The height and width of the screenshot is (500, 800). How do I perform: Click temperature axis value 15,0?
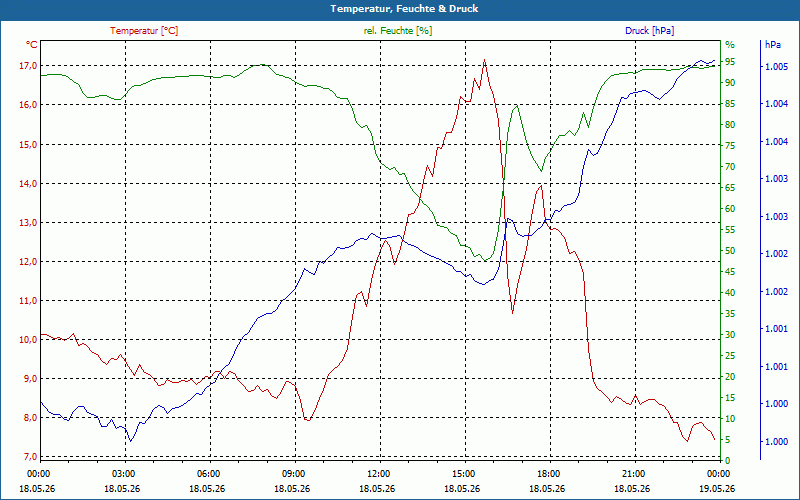[29, 144]
